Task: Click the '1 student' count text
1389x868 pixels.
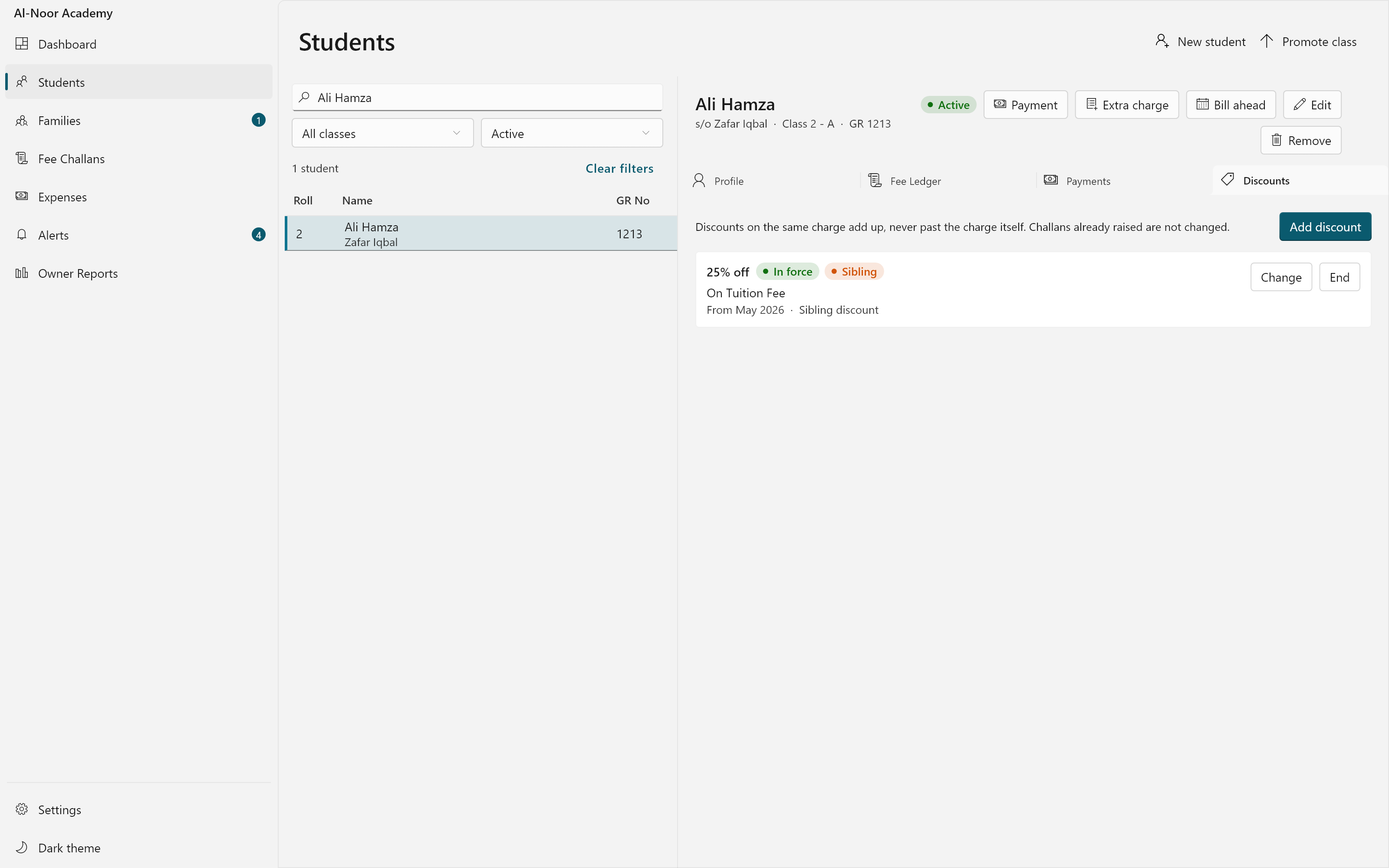Action: coord(315,168)
